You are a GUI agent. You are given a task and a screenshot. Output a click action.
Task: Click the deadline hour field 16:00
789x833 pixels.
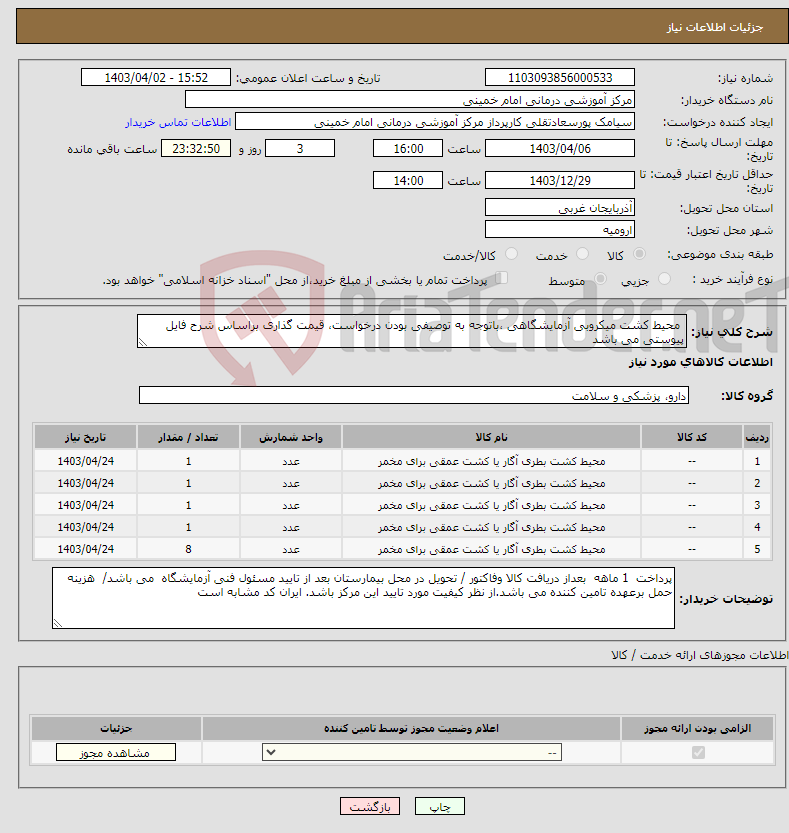point(408,149)
